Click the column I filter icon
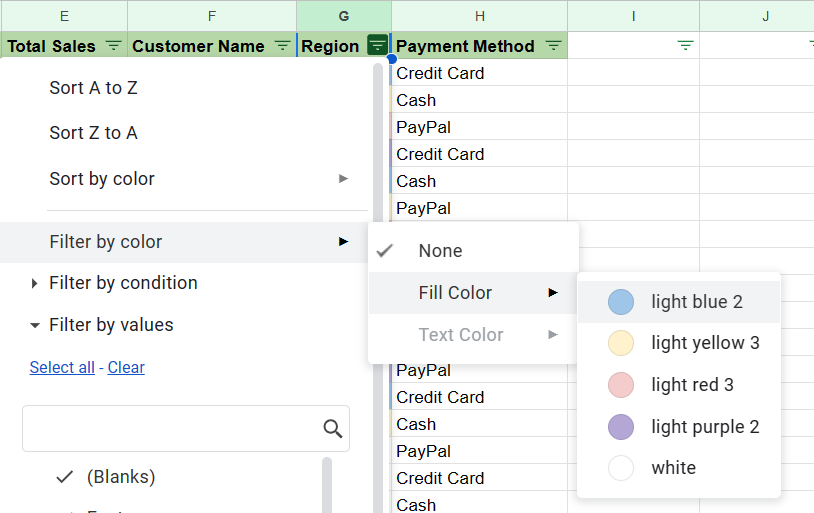The width and height of the screenshot is (814, 513). tap(685, 46)
